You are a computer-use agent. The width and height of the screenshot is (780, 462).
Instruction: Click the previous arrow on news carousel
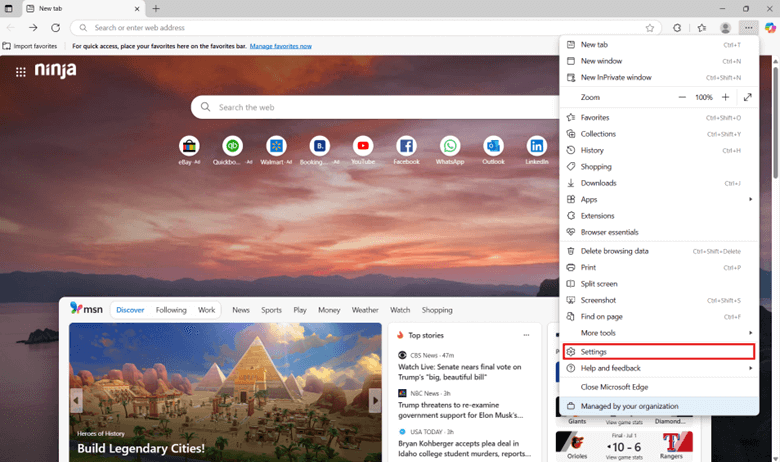76,400
